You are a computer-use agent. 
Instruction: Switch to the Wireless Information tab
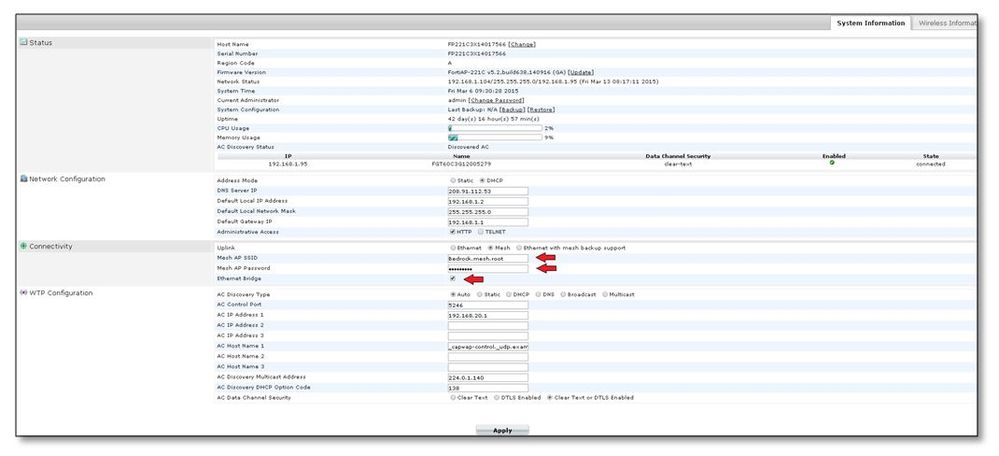(x=946, y=23)
